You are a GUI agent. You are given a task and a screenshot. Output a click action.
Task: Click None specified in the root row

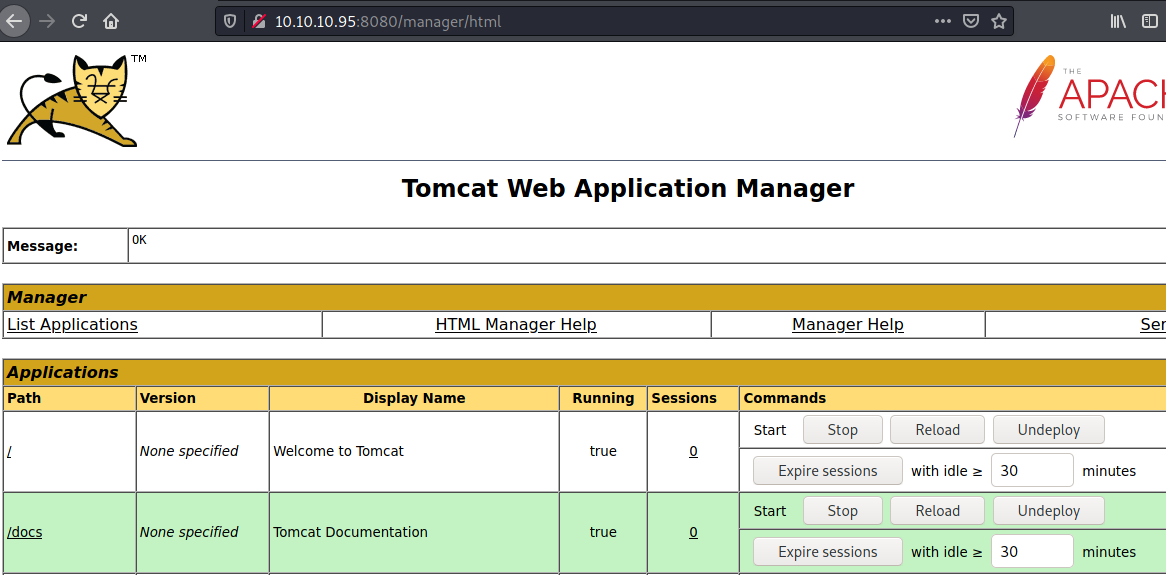pos(189,451)
